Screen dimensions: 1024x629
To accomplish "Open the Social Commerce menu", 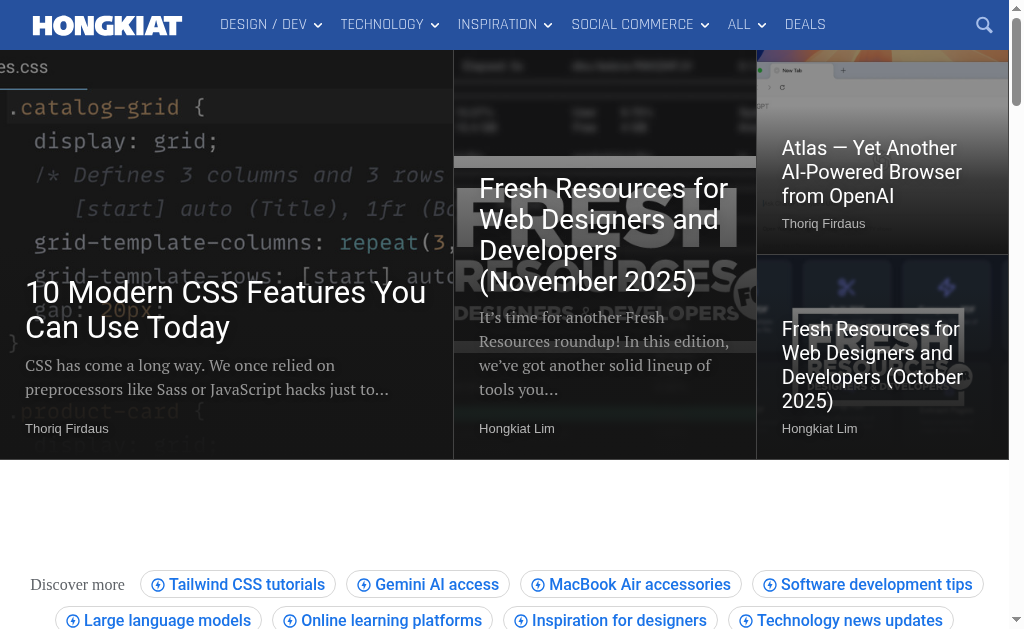I will (x=640, y=25).
